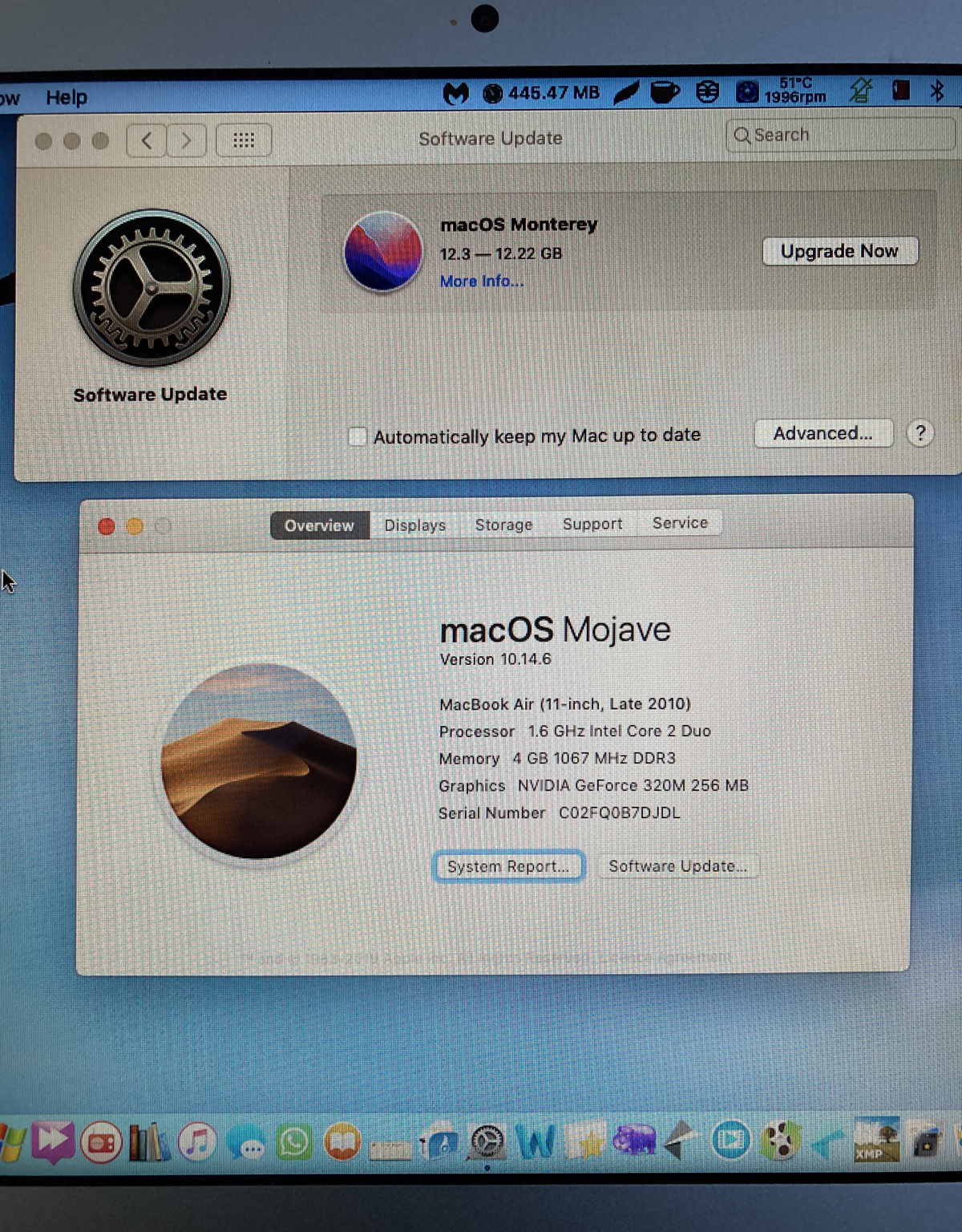Open the blue W app in the Dock
This screenshot has width=962, height=1232.
[x=536, y=1142]
